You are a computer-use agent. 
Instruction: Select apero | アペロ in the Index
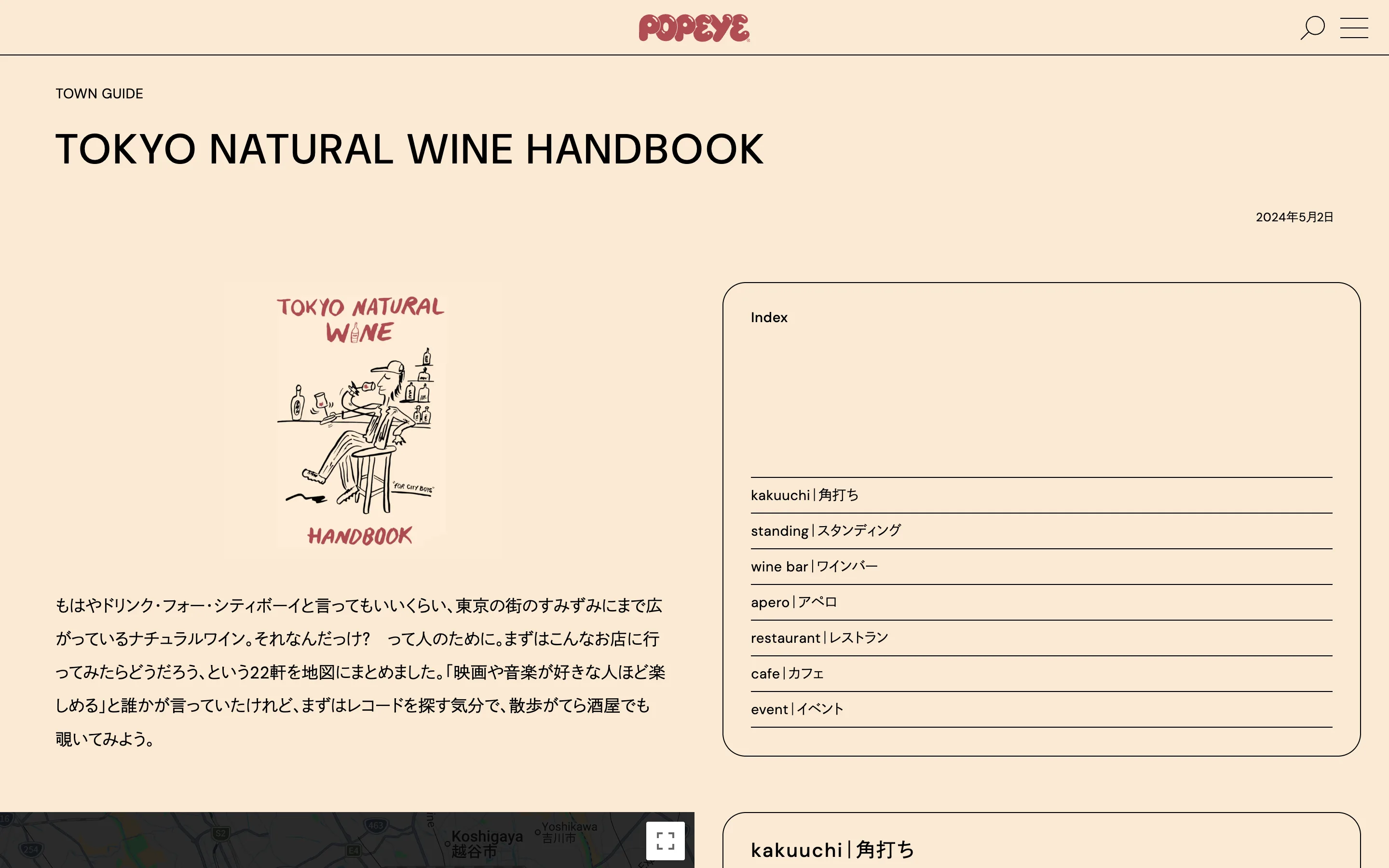1041,602
